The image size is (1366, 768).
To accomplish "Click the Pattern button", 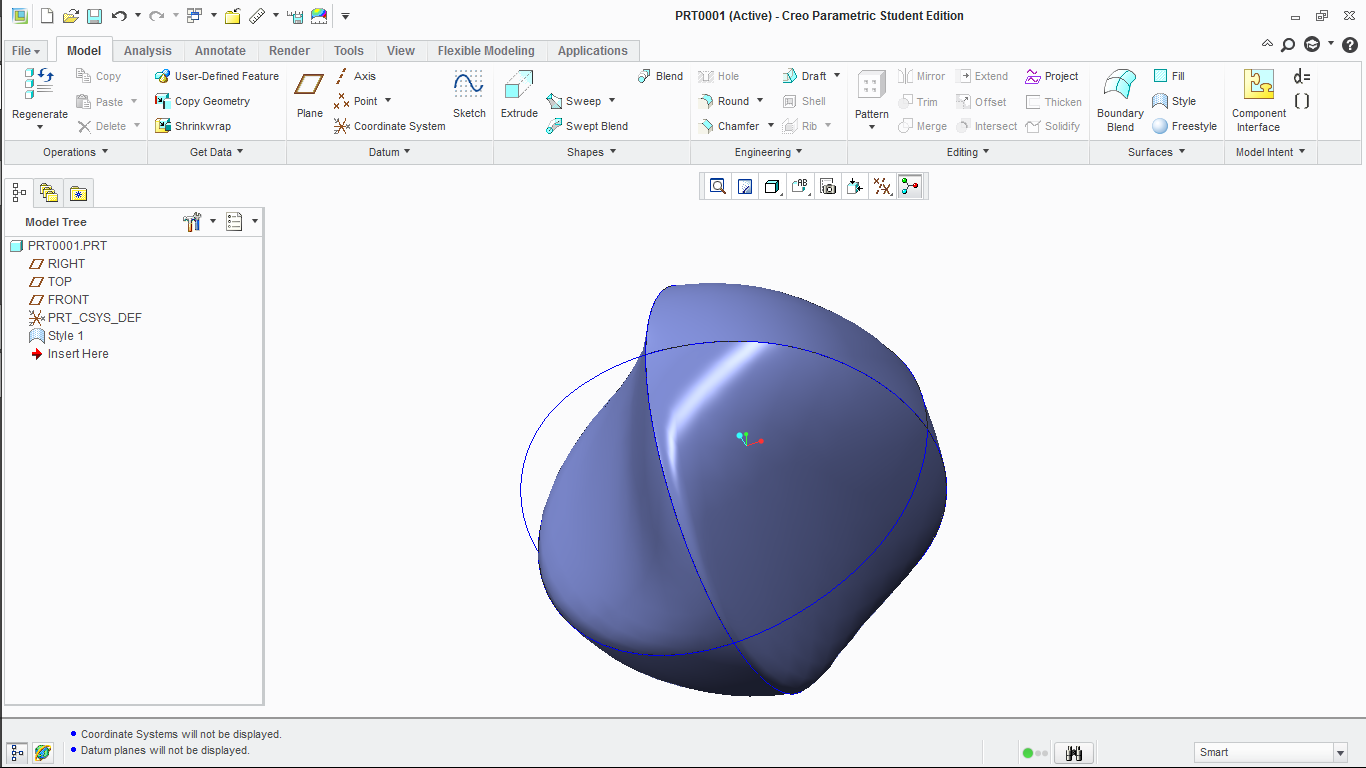I will click(872, 95).
